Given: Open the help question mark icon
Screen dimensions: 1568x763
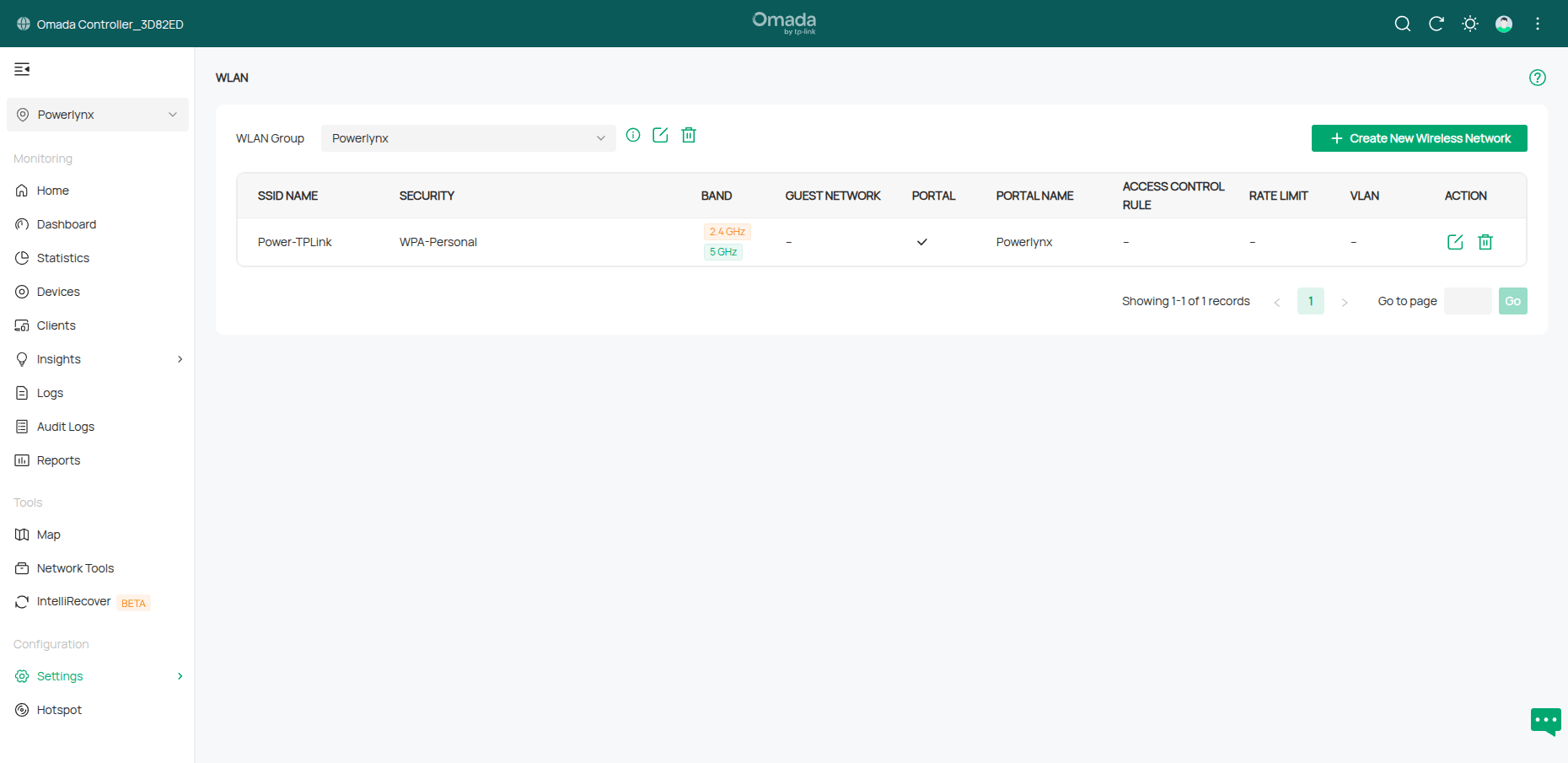Looking at the screenshot, I should pos(1538,78).
